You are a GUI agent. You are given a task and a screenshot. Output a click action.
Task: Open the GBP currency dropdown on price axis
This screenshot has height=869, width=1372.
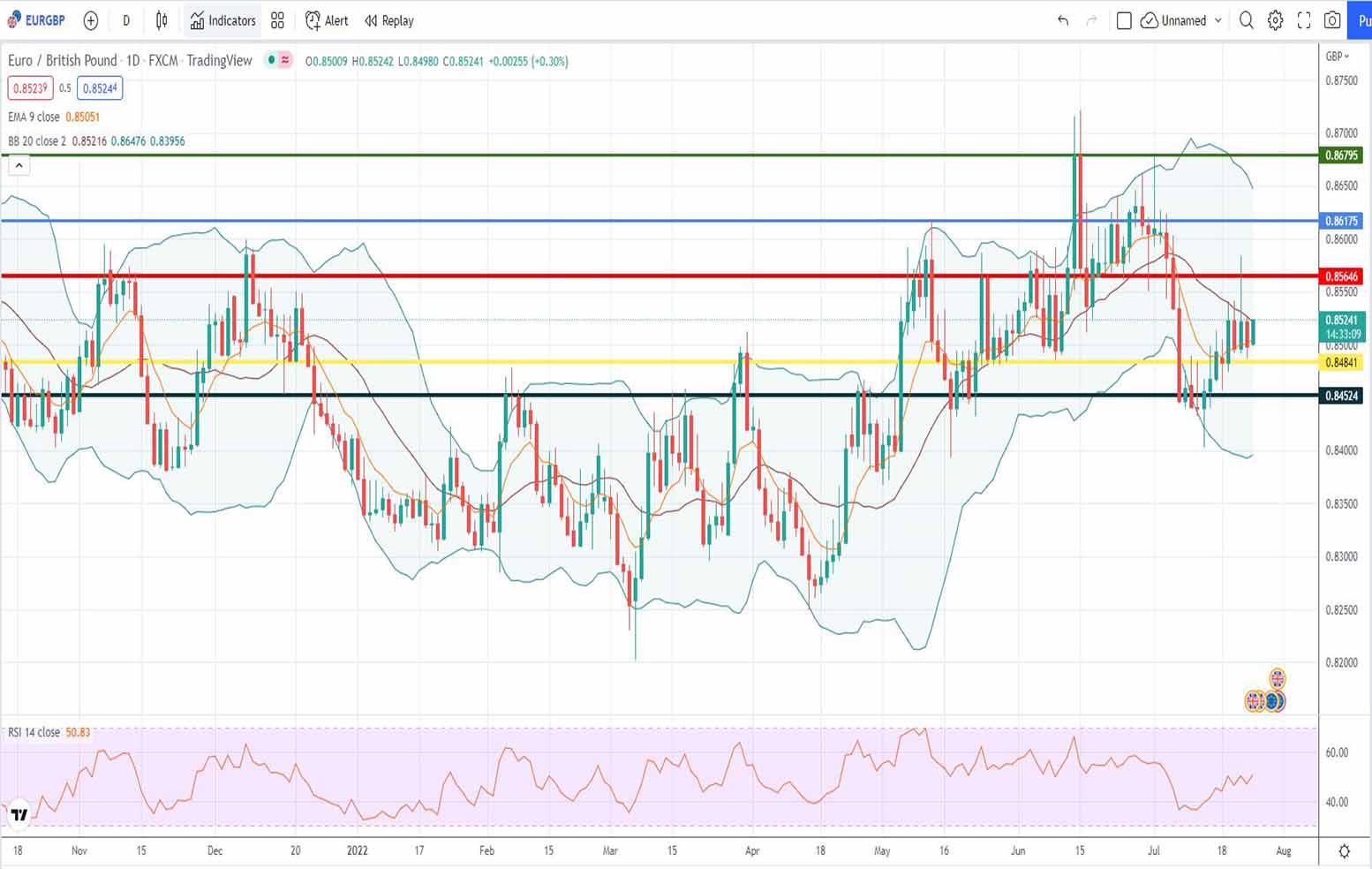tap(1337, 57)
